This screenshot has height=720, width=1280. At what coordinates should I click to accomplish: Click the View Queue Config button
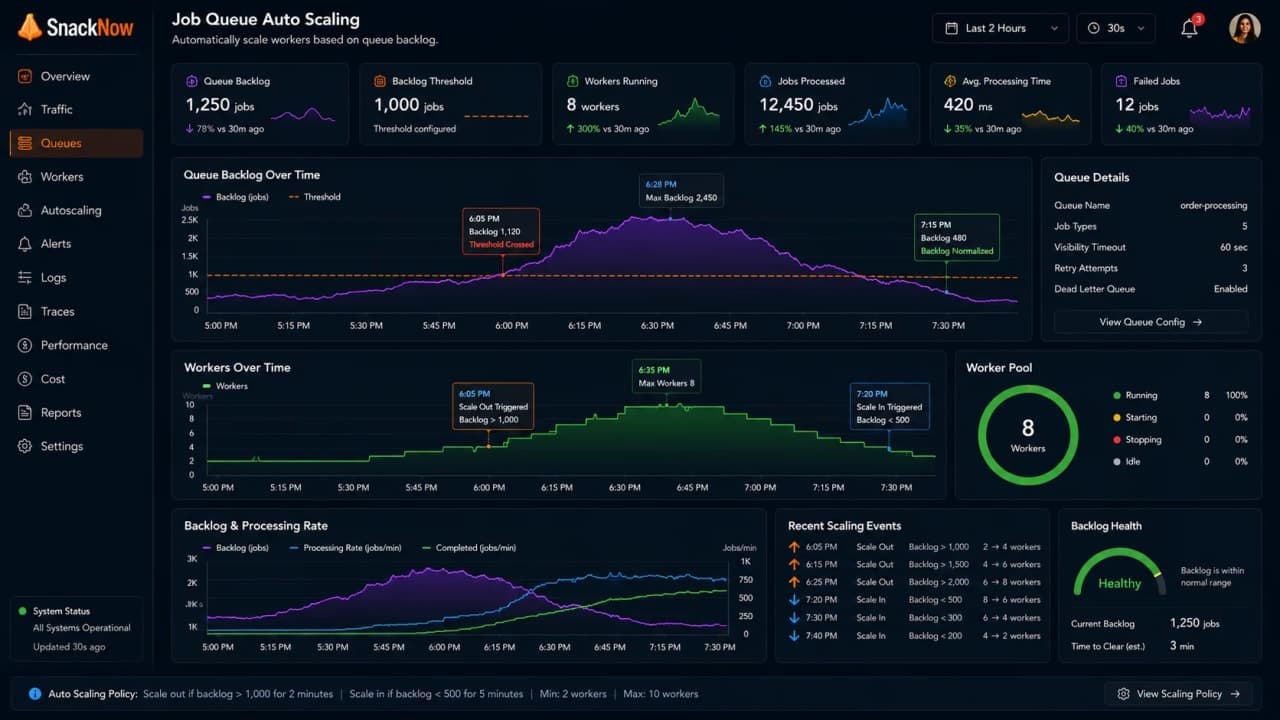(x=1151, y=322)
